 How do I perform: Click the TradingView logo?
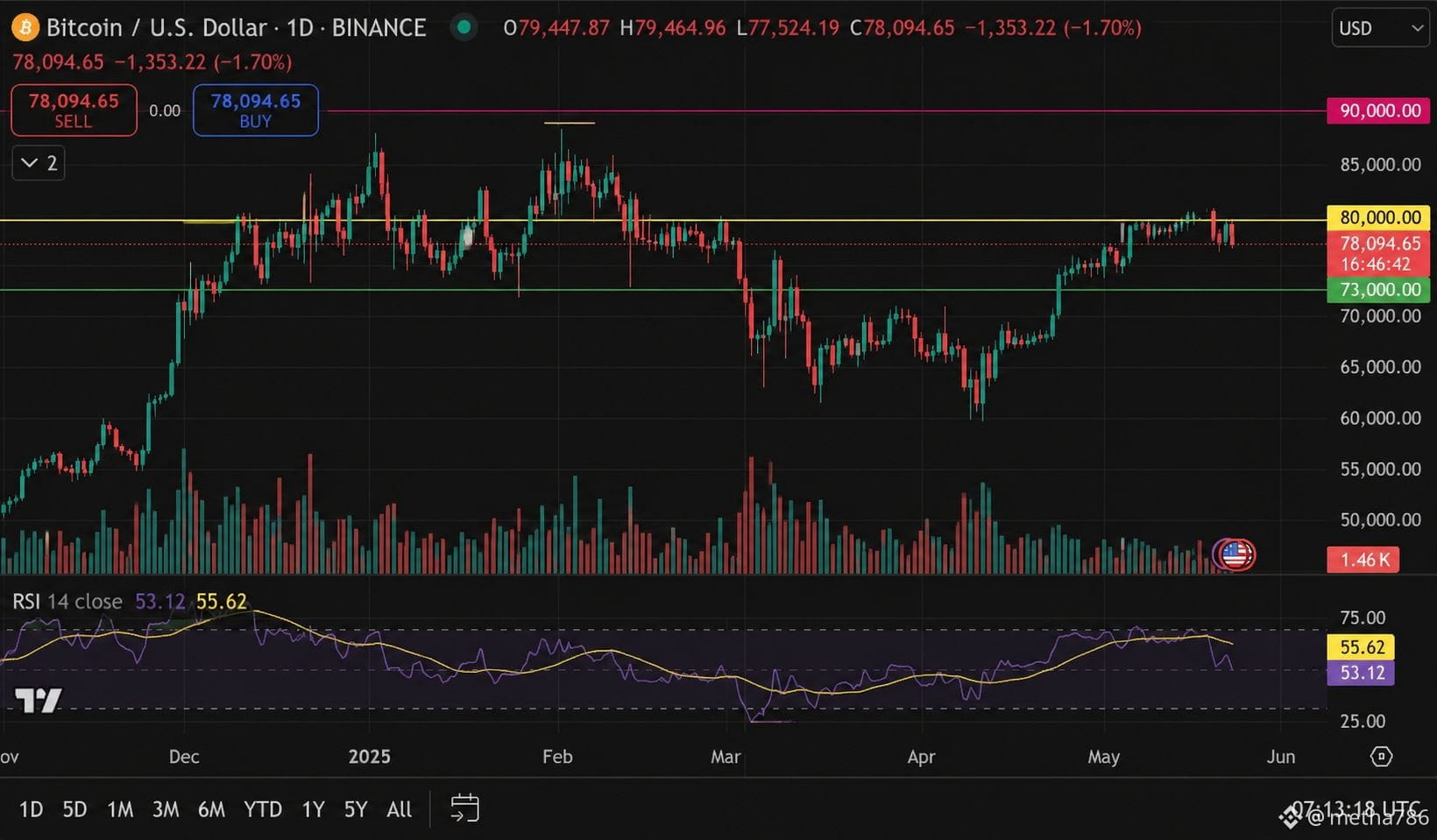39,699
